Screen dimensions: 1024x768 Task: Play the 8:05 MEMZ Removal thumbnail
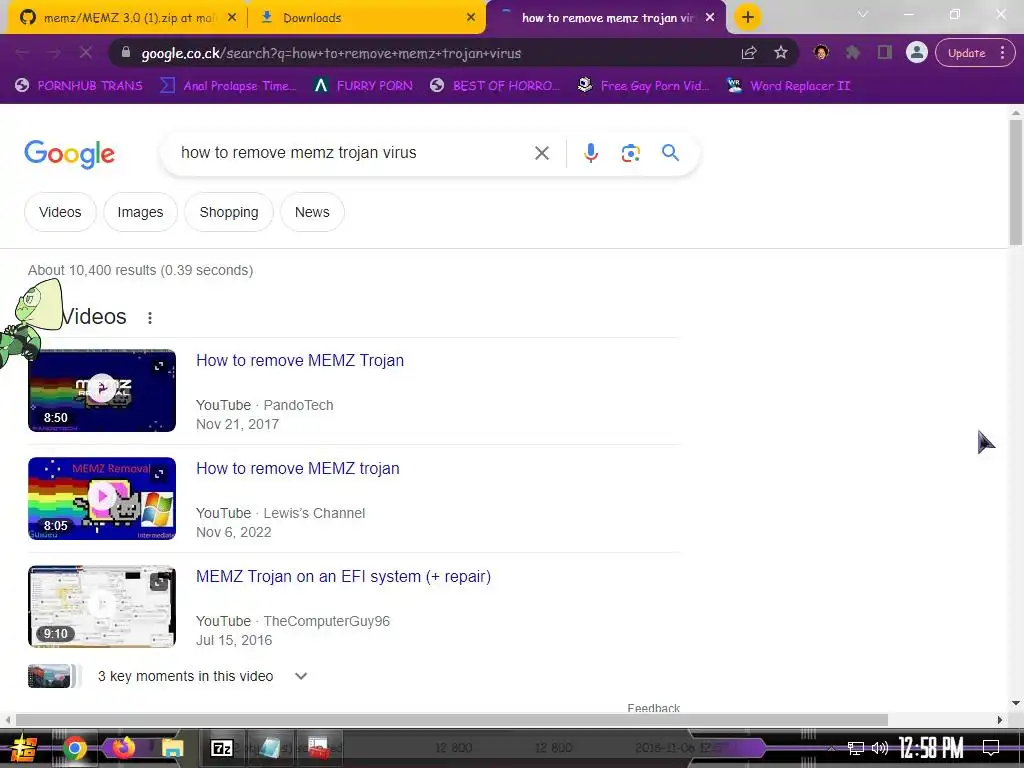coord(102,498)
